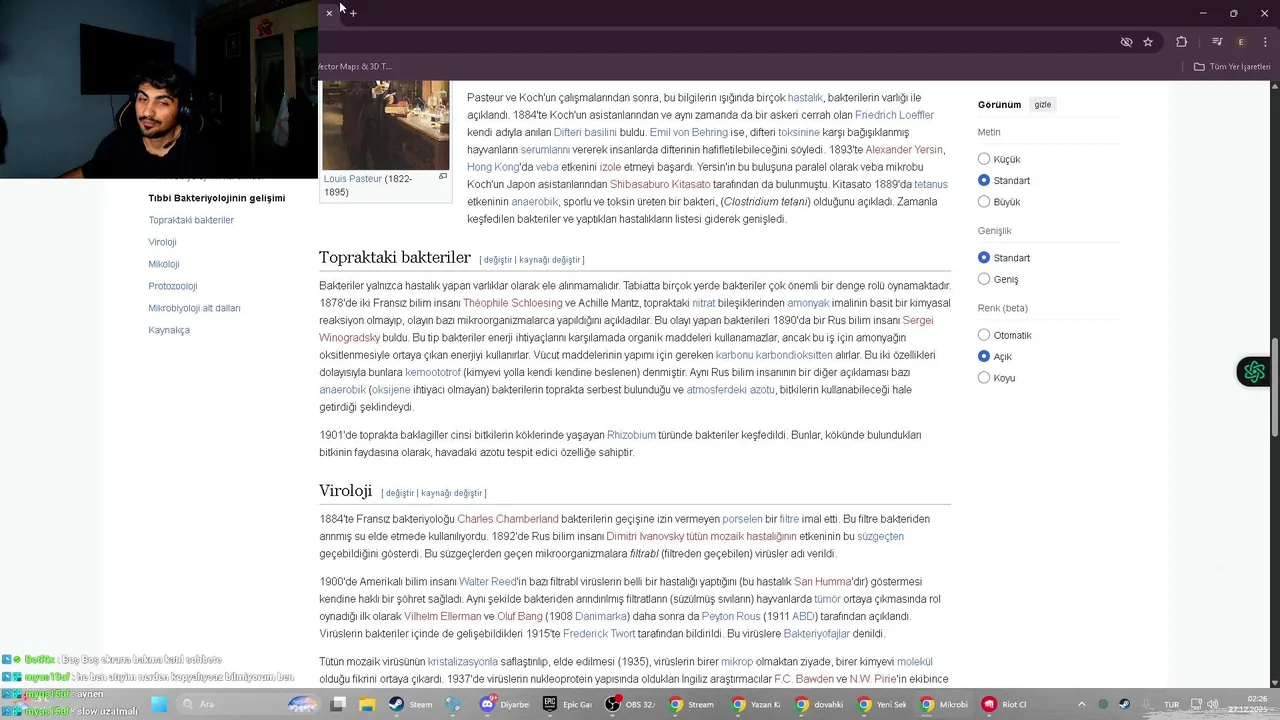Select Geniş page width

(x=984, y=279)
